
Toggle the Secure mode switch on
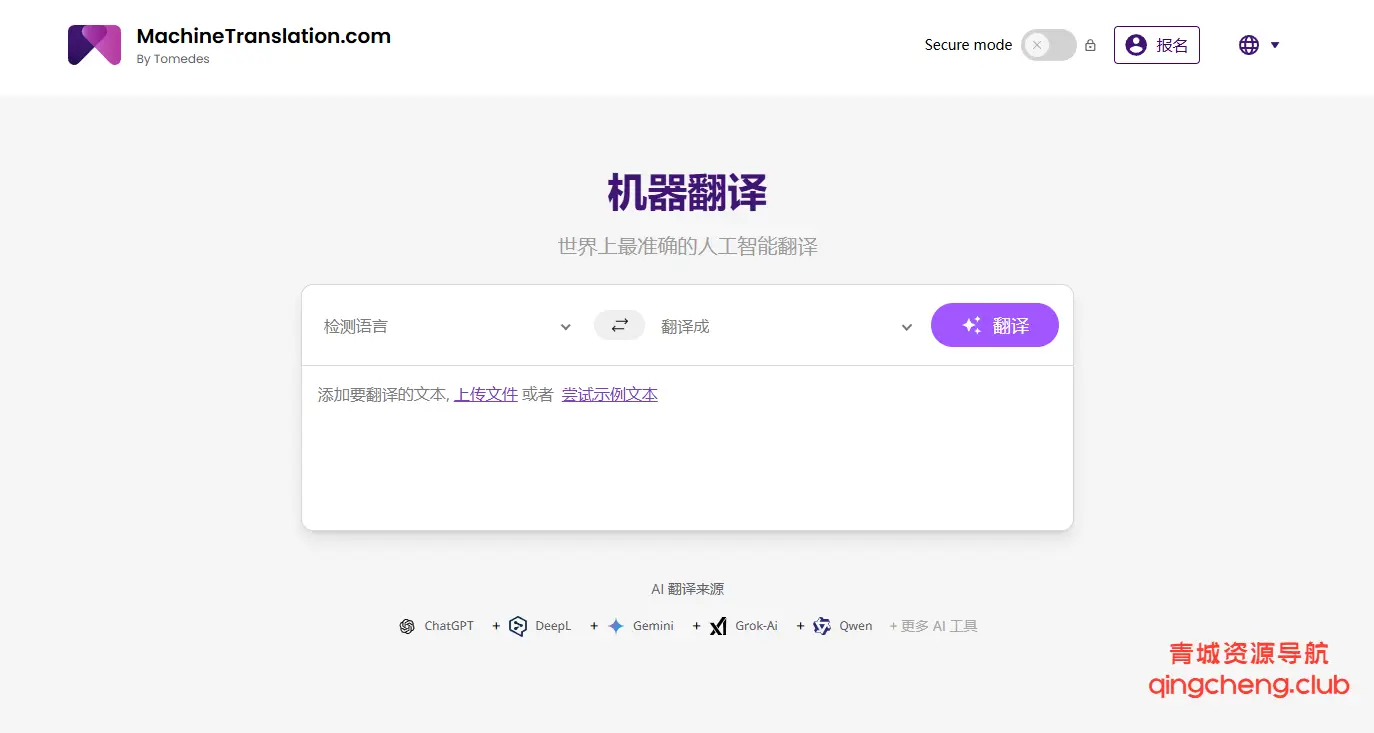coord(1048,45)
